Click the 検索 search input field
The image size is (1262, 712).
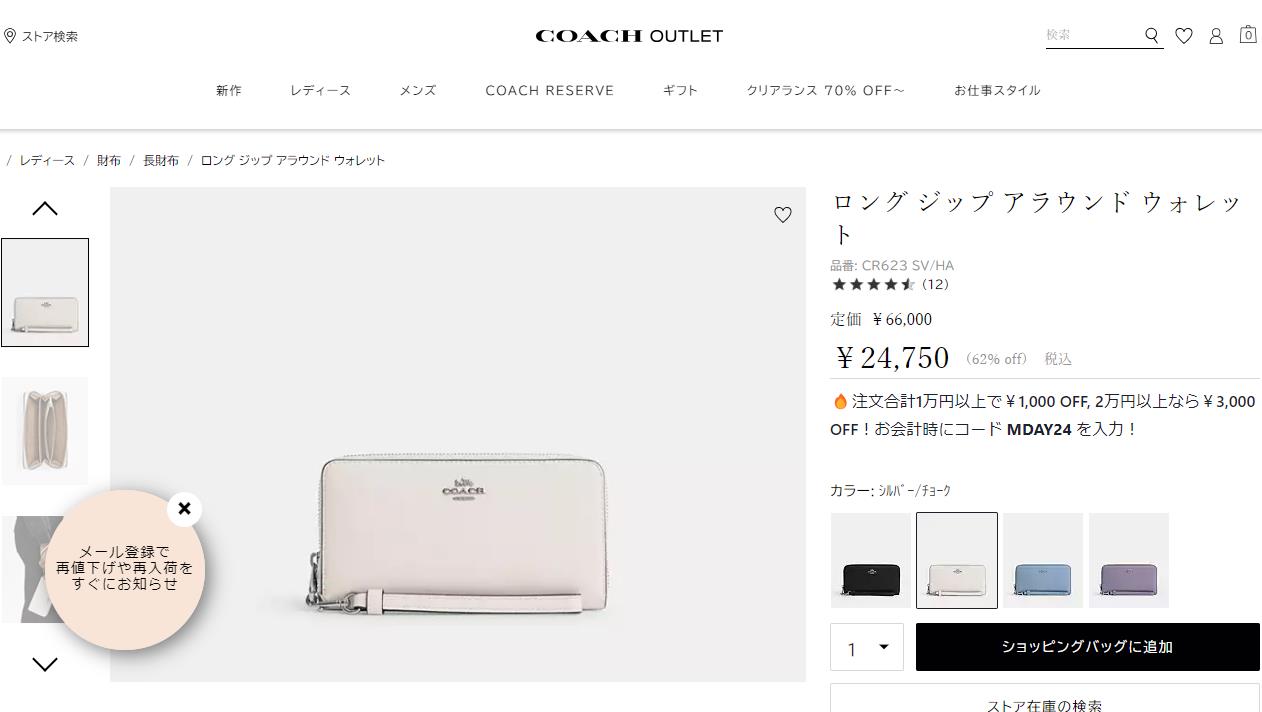(1092, 35)
